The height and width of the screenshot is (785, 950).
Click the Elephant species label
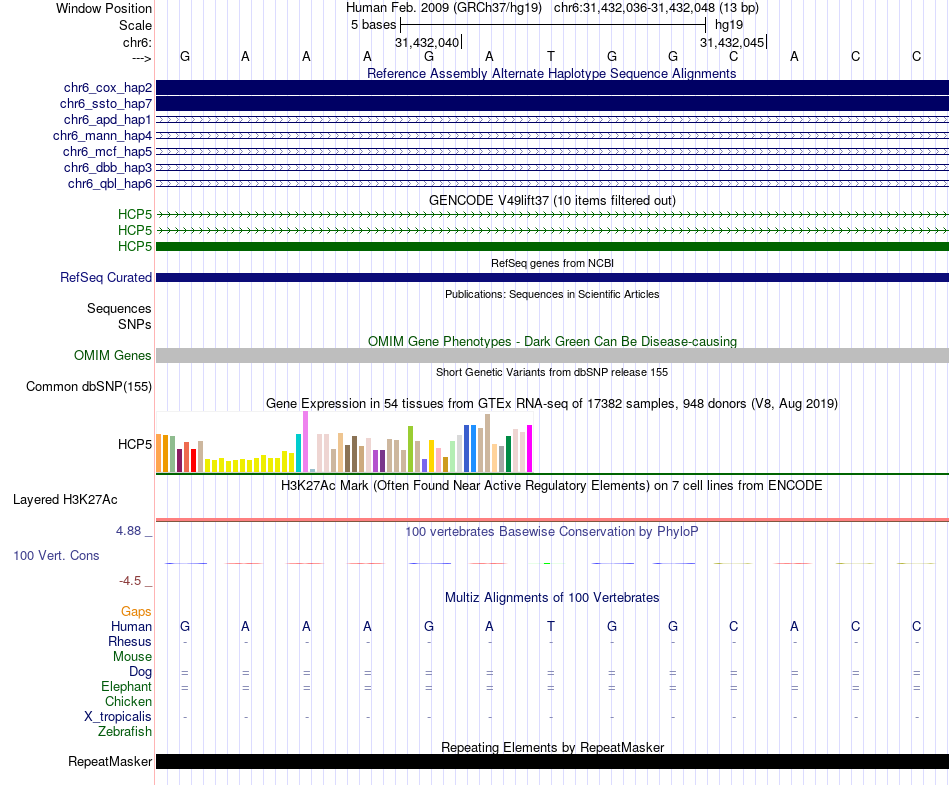[127, 686]
